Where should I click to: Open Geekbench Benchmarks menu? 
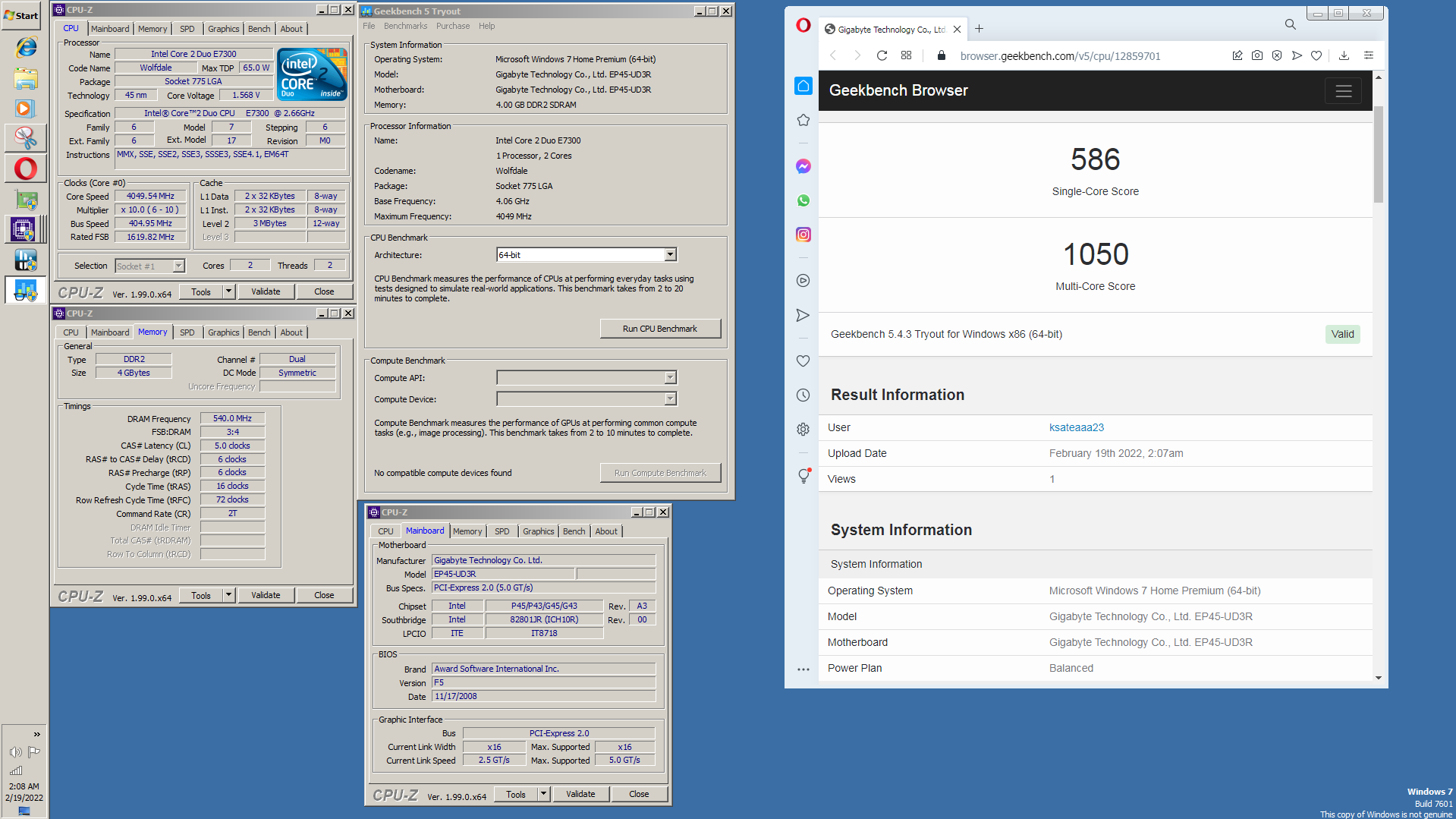tap(405, 26)
